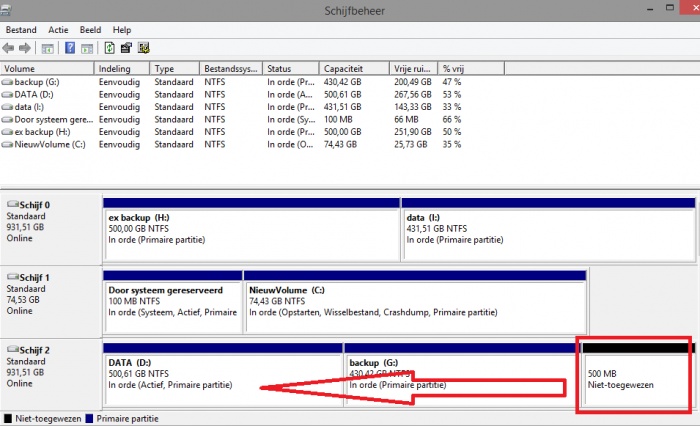The width and height of the screenshot is (700, 426).
Task: Select the DATA (D:) partition block
Action: [x=223, y=375]
